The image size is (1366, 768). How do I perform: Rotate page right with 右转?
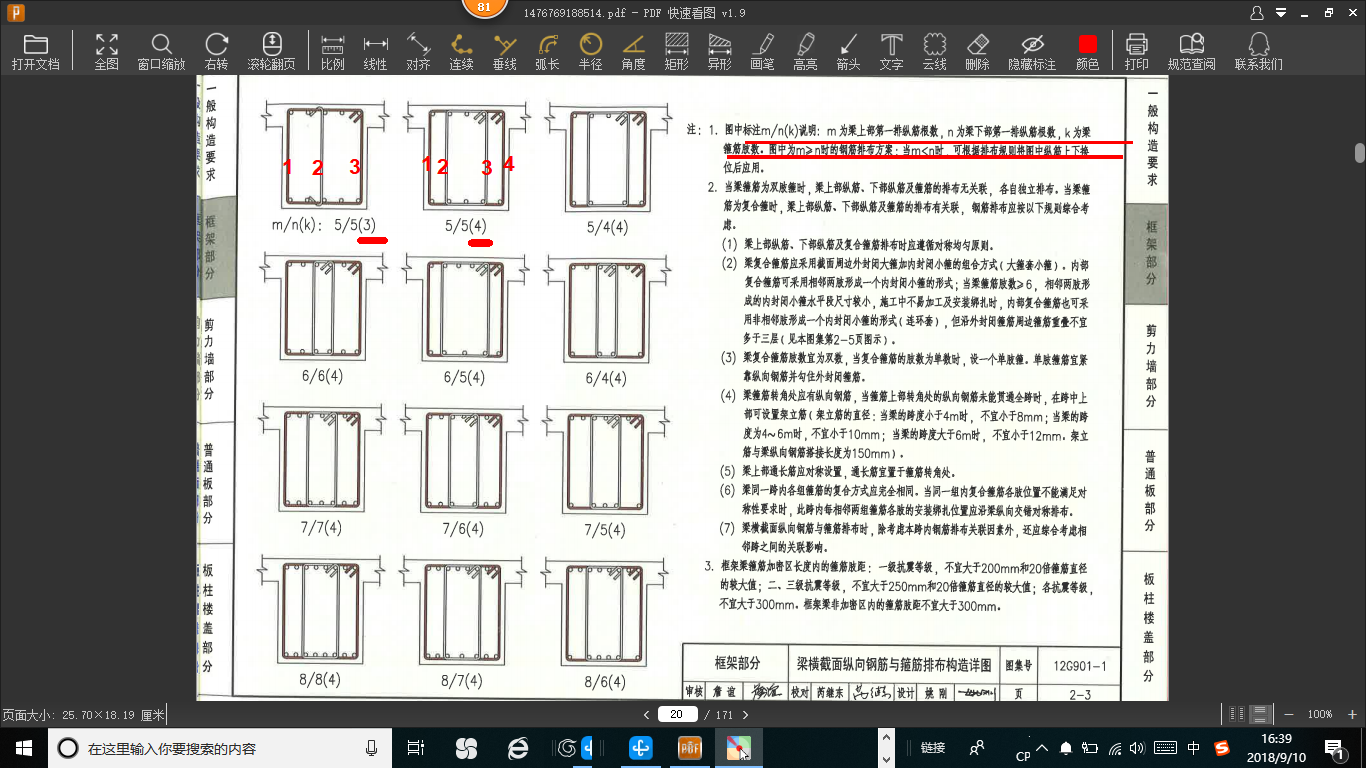click(216, 51)
